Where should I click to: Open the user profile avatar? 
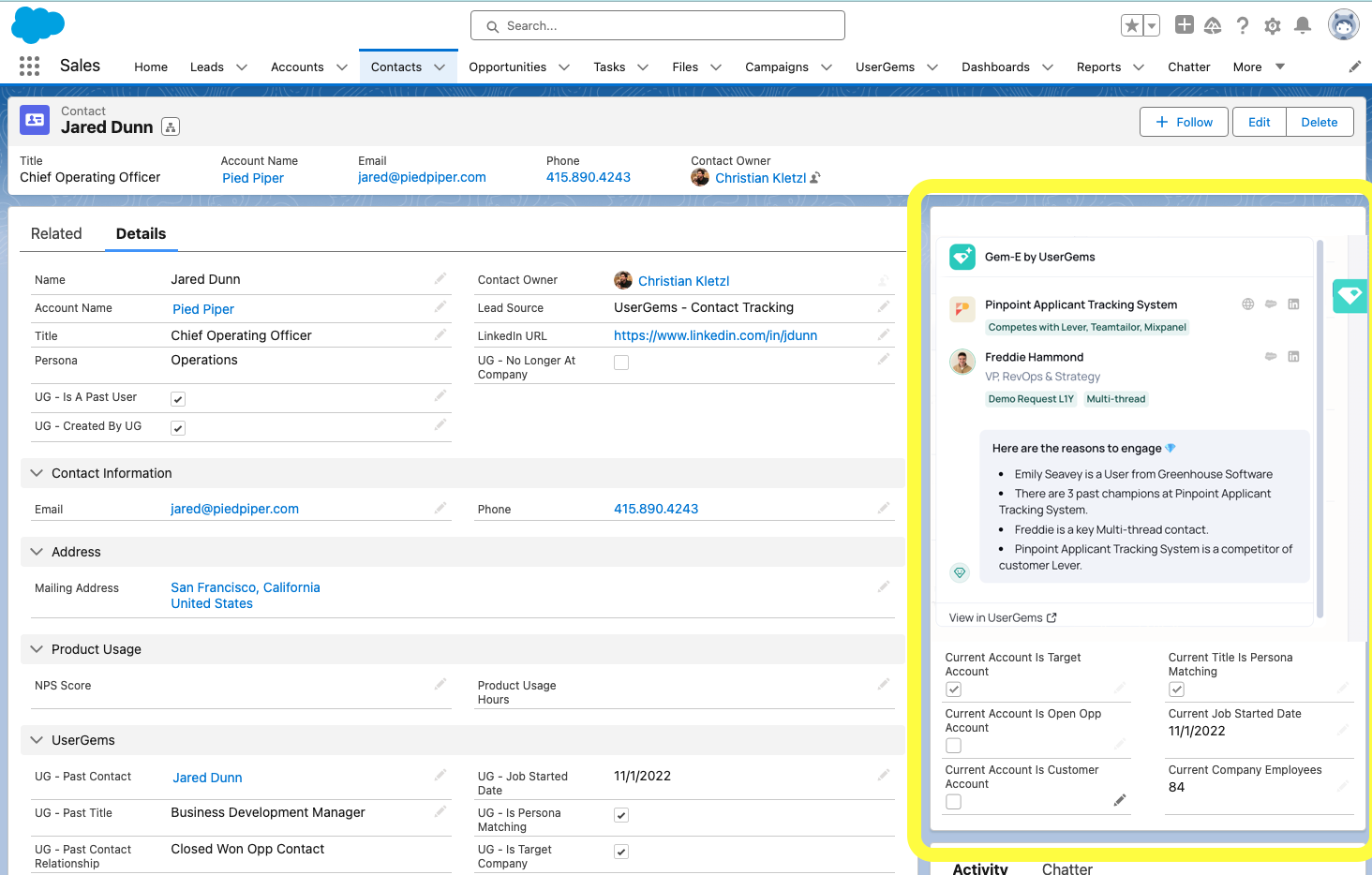pyautogui.click(x=1344, y=25)
